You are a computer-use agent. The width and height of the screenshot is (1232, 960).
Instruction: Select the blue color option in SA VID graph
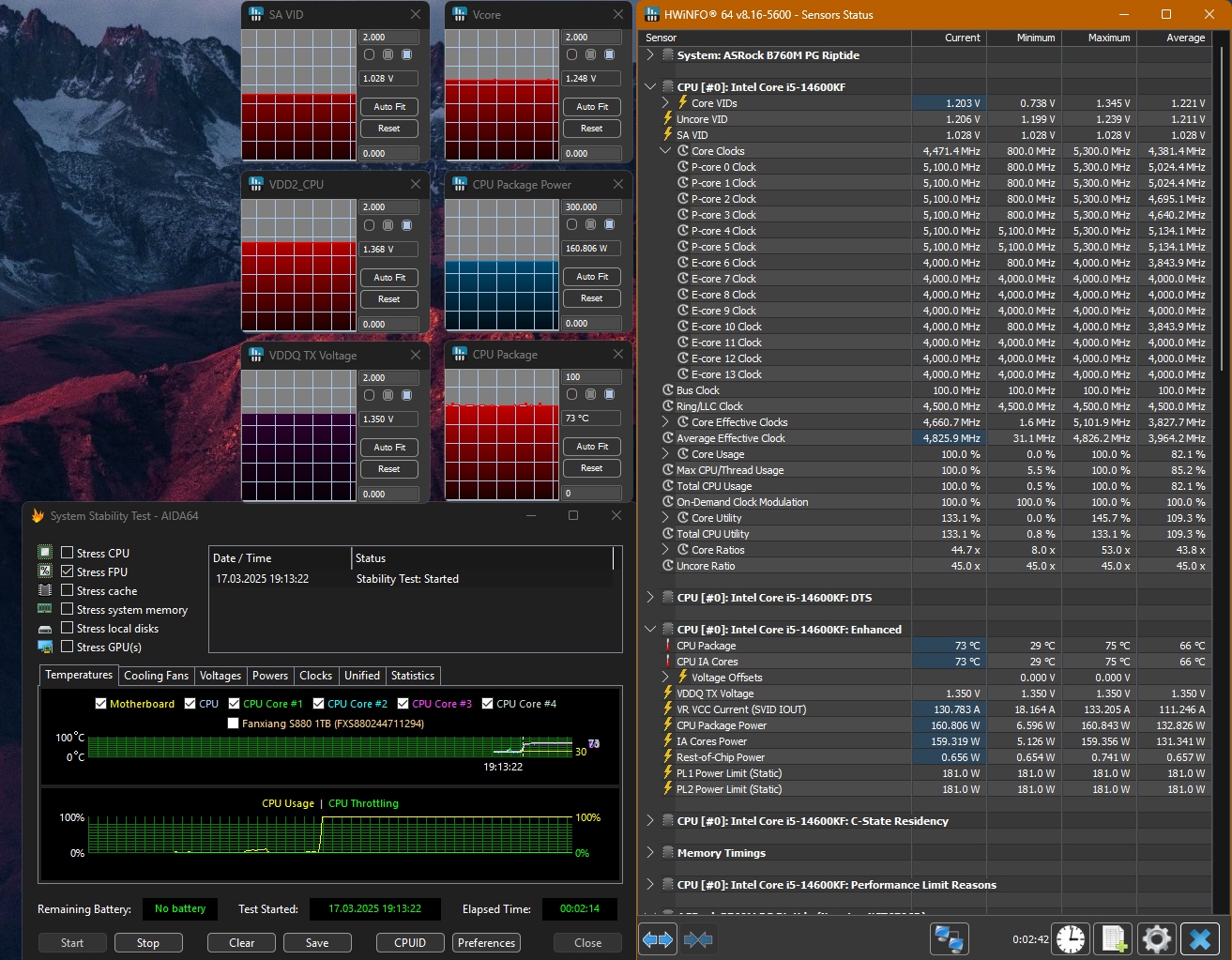tap(406, 55)
